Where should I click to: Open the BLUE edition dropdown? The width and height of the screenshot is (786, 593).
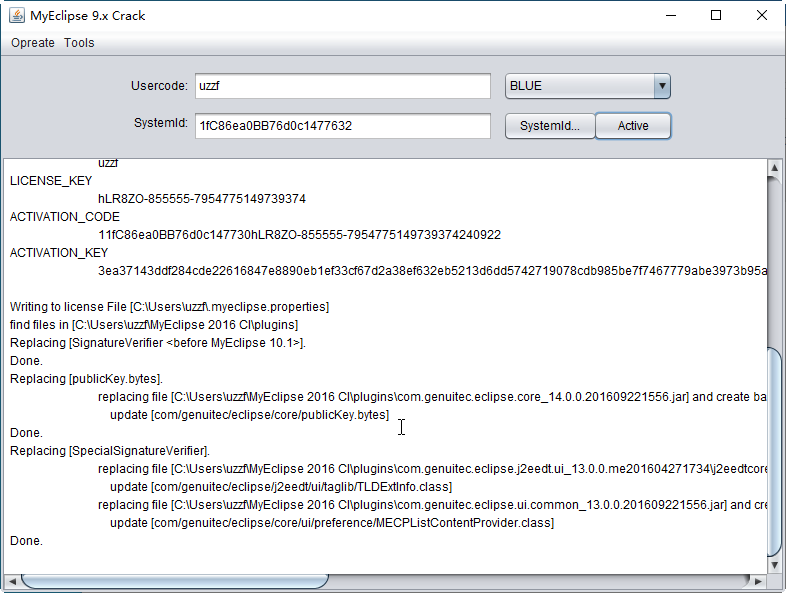pyautogui.click(x=587, y=86)
